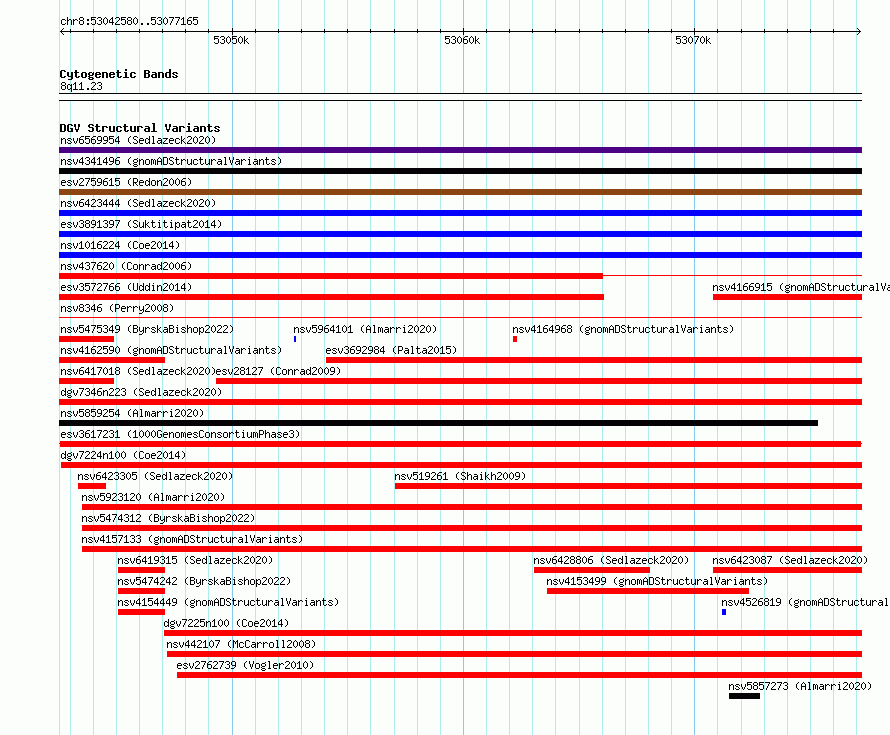Click the nsv4526819 gnomAD variant label

coord(805,602)
